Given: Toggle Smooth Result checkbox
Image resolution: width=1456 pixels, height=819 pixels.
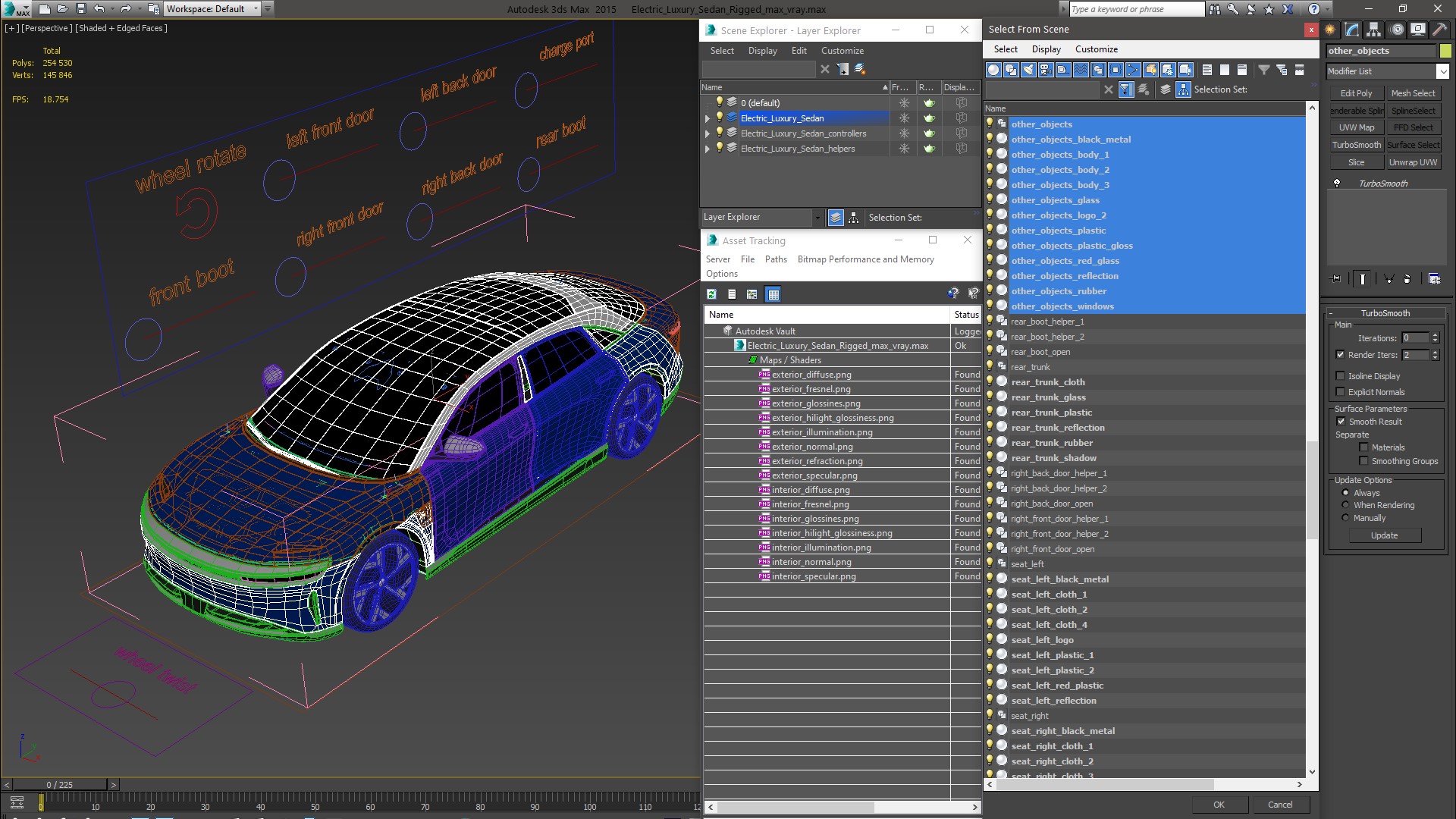Looking at the screenshot, I should coord(1341,422).
